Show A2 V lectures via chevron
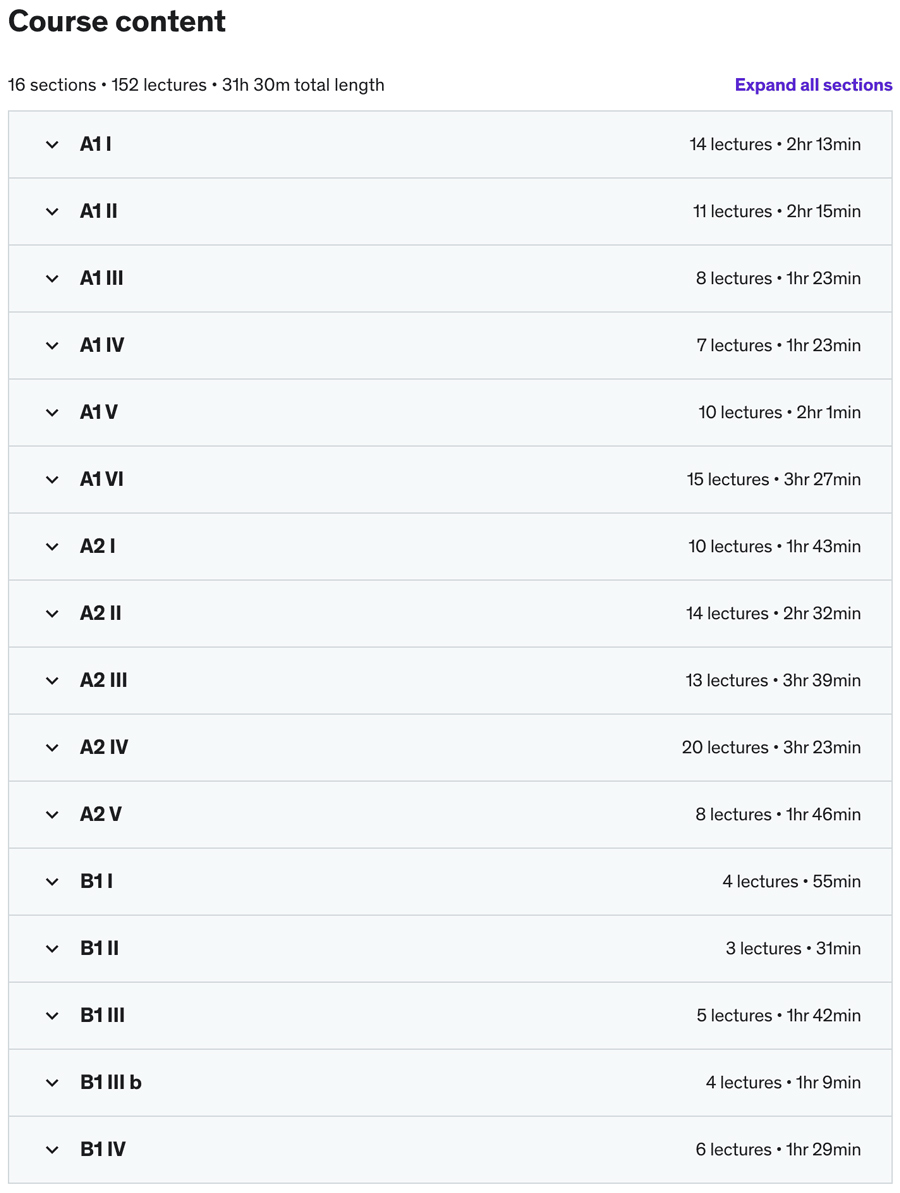Screen dimensions: 900x1193 pos(52,814)
